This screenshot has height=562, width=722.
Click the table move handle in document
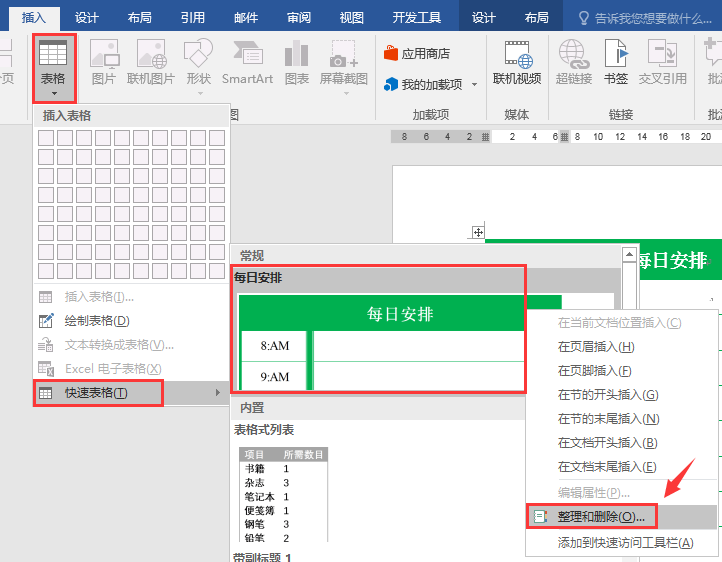point(478,232)
